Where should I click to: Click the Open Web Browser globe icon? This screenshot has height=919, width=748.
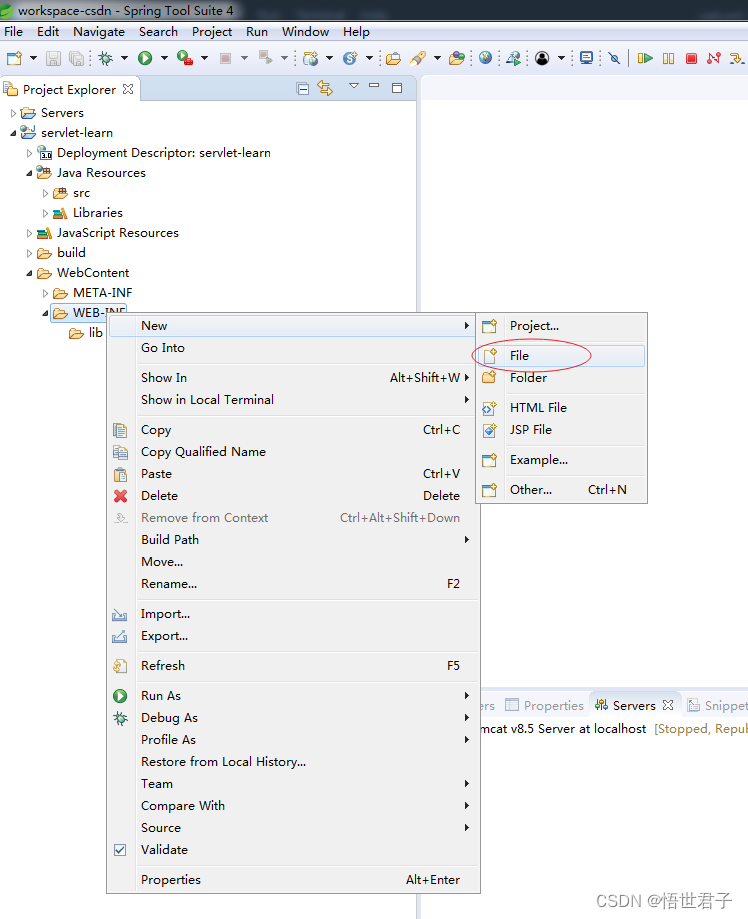[485, 57]
